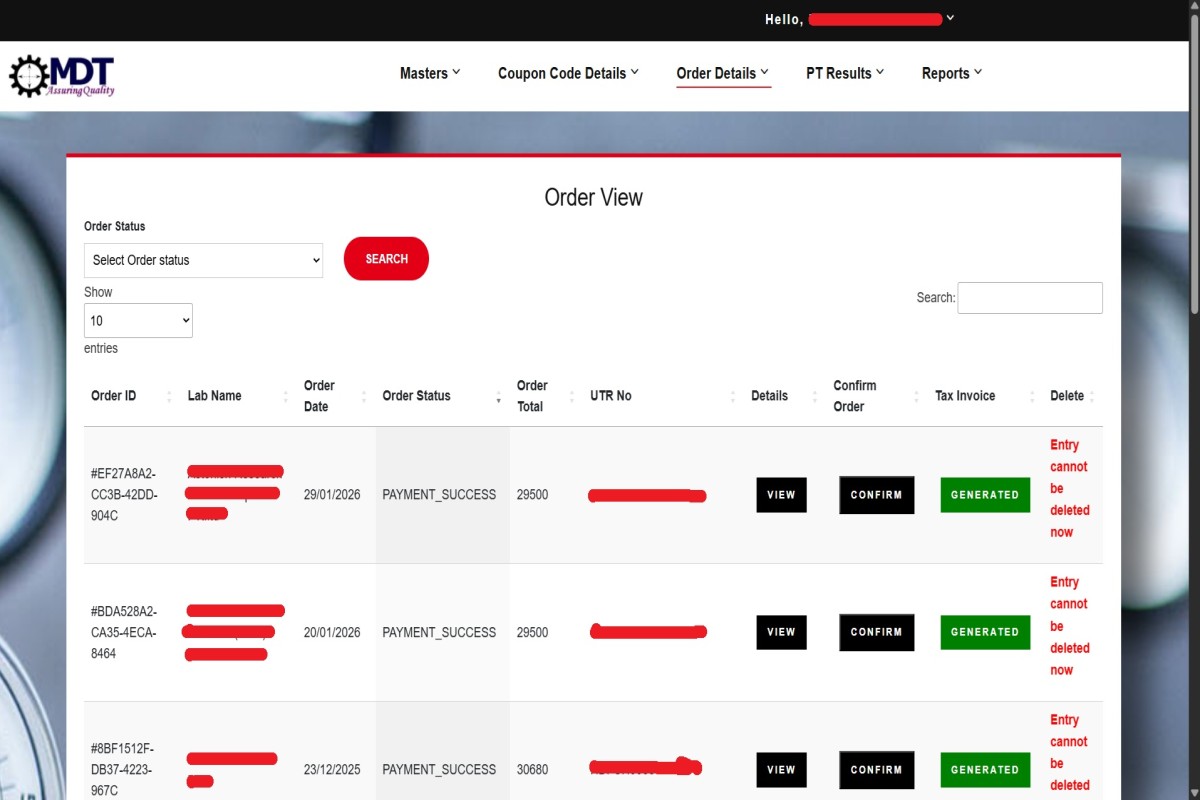
Task: Open Generated tax invoice for 23/12/2025 order
Action: 984,770
